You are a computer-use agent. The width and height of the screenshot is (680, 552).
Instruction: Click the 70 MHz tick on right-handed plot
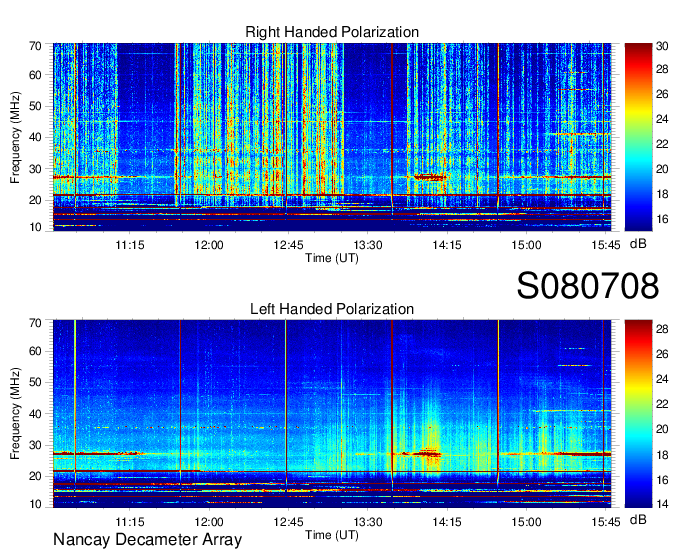(35, 46)
